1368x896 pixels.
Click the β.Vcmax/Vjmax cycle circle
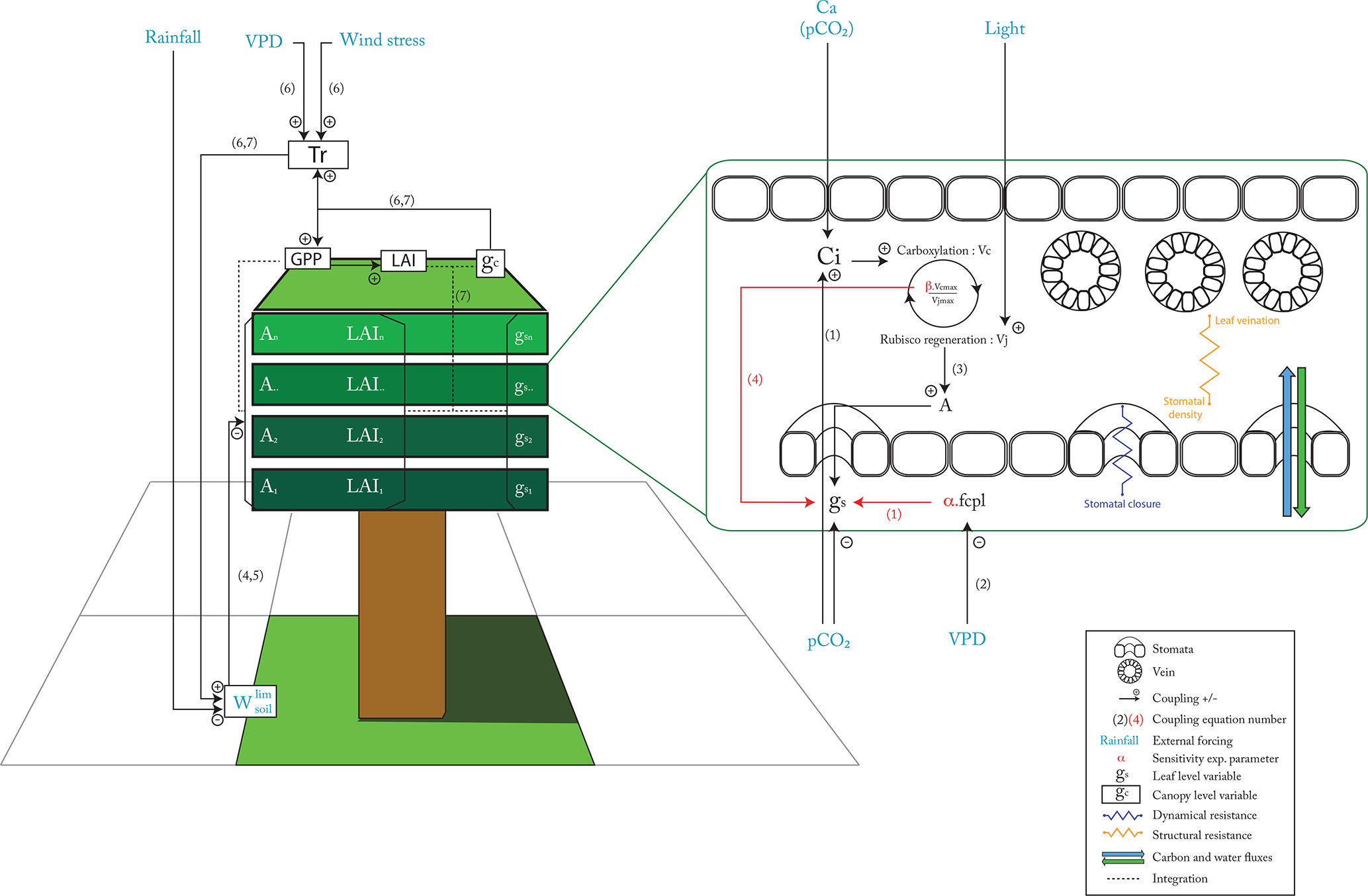[x=942, y=294]
